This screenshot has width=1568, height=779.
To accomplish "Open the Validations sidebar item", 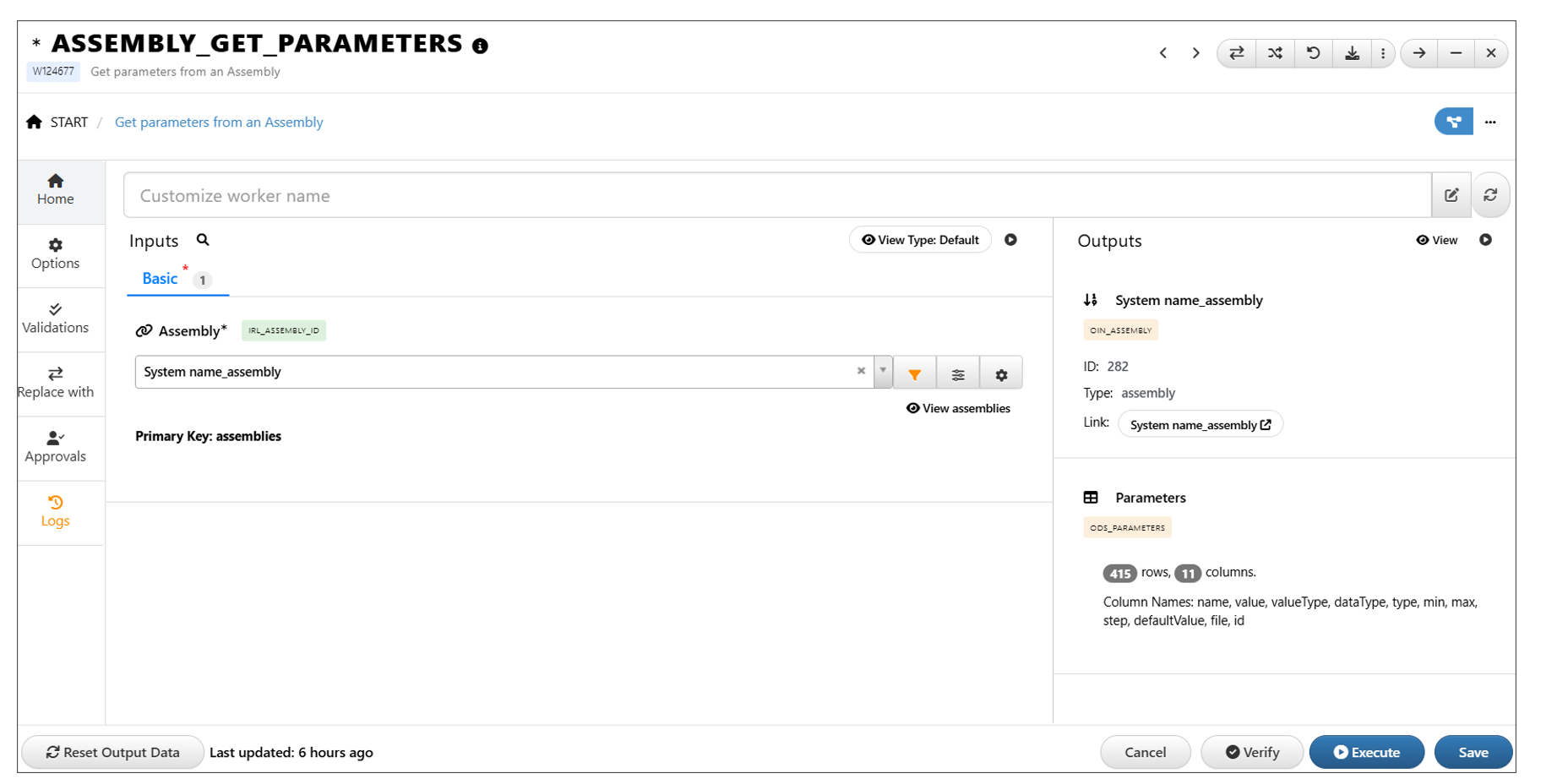I will click(x=56, y=319).
